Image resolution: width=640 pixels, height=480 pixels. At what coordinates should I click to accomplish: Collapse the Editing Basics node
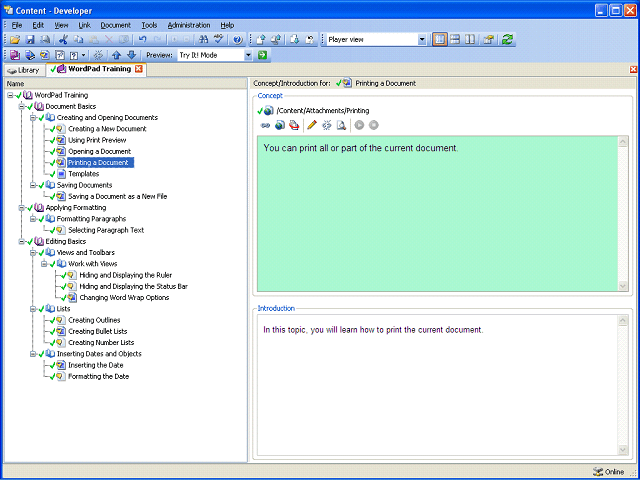coord(22,242)
